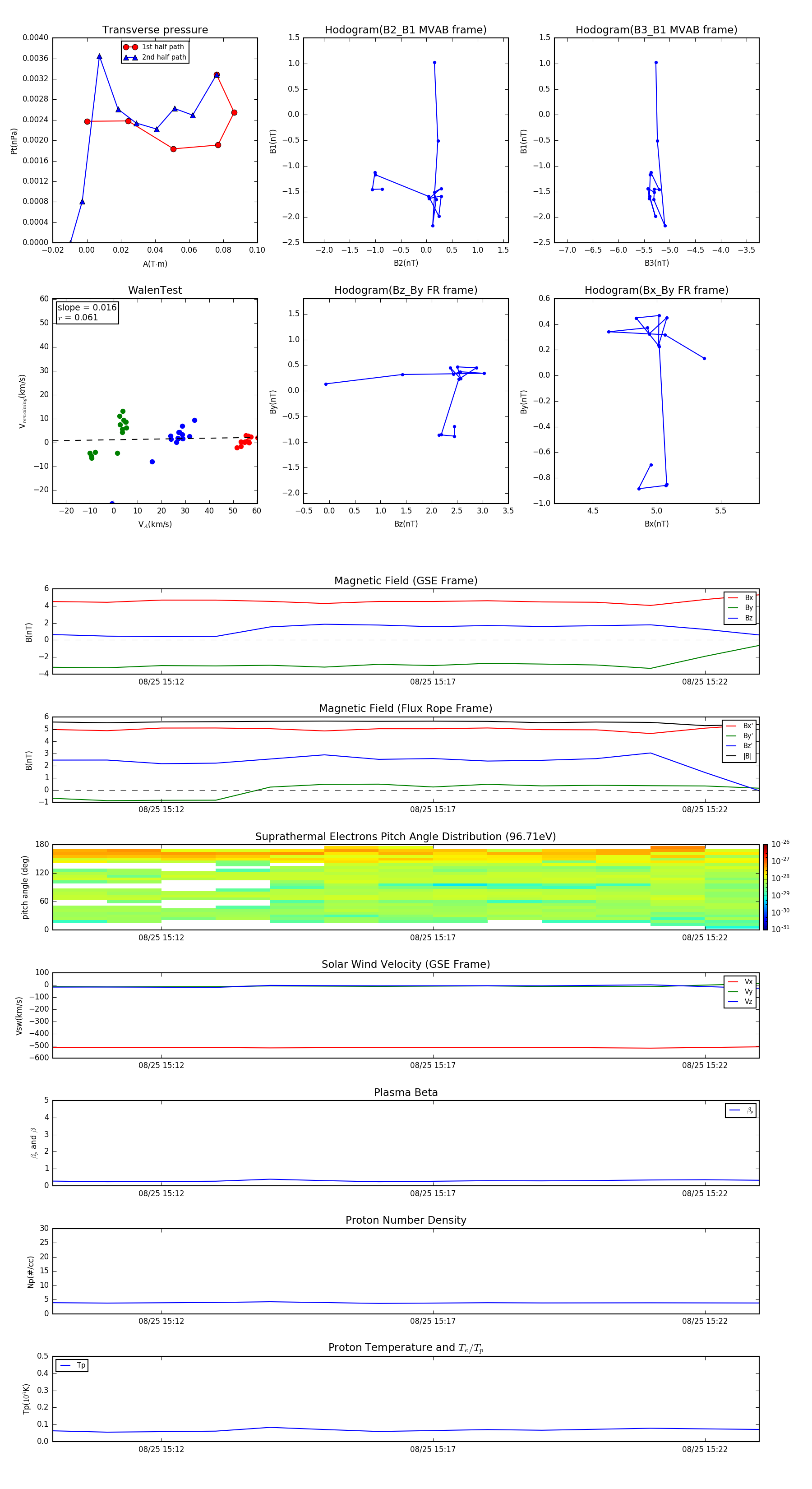Click the 'Bx' legend entry in GSE magnetic field
Image resolution: width=812 pixels, height=1489 pixels.
(x=740, y=598)
